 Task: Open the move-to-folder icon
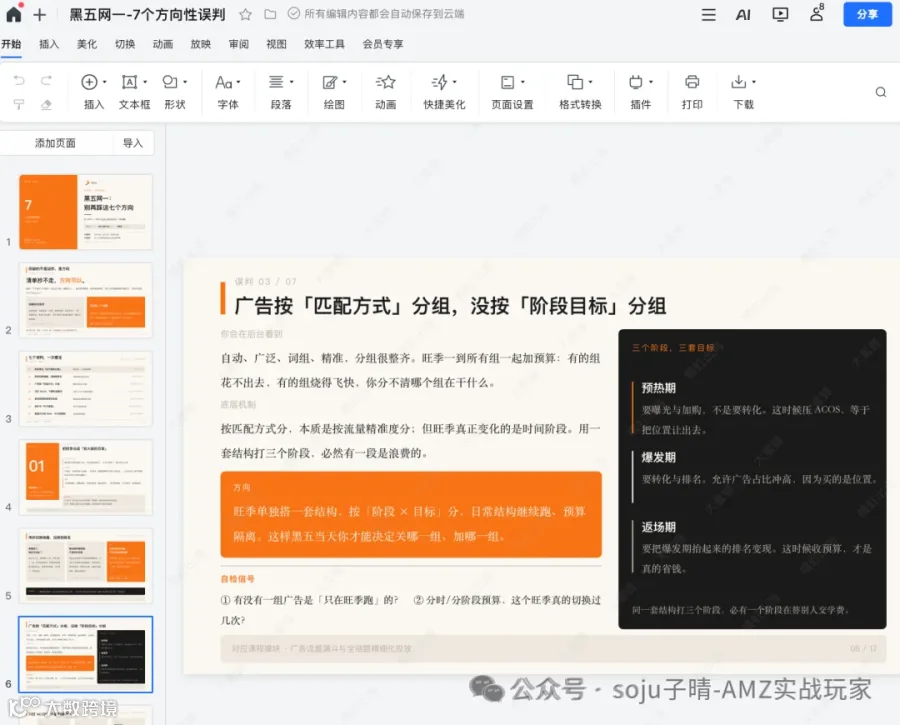(x=270, y=14)
